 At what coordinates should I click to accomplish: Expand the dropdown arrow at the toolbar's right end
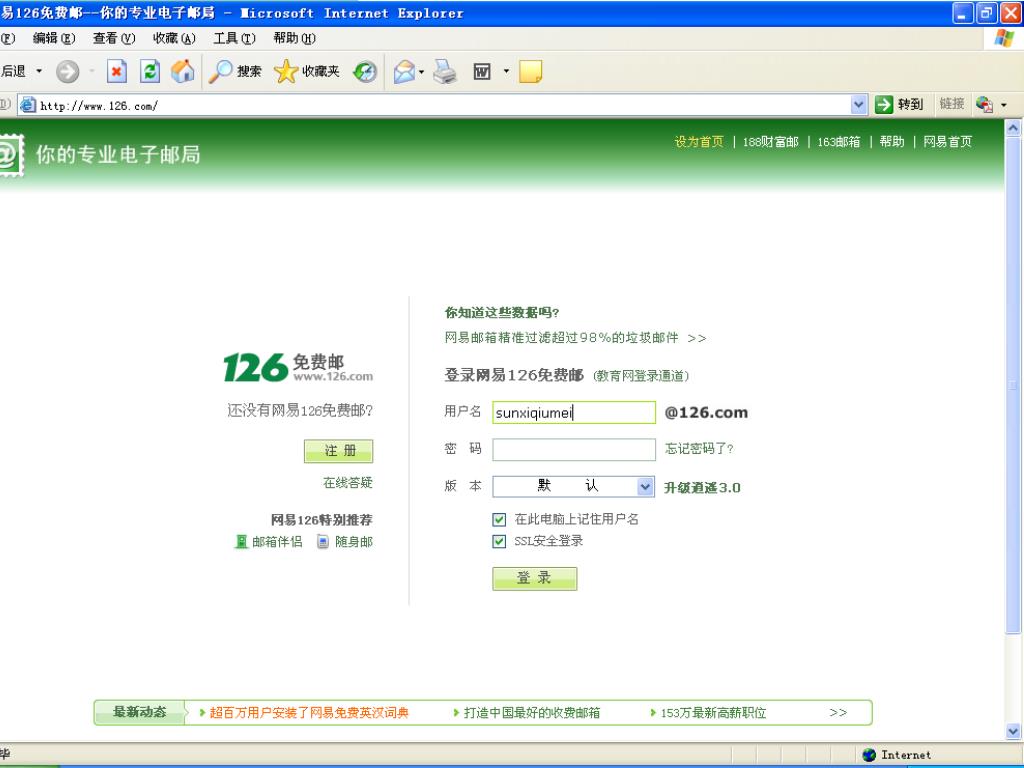pos(1004,104)
